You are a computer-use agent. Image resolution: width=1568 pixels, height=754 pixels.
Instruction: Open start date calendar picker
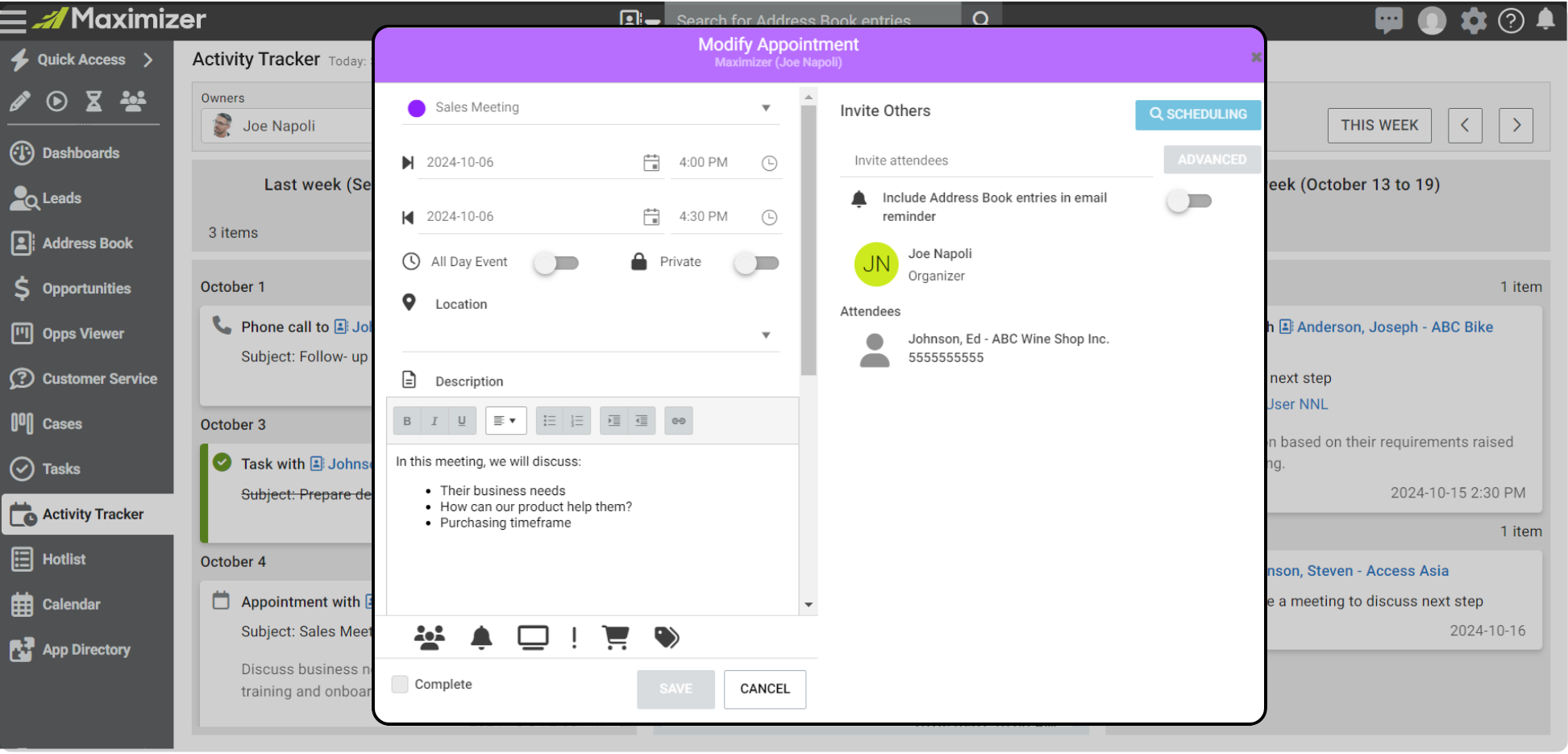pyautogui.click(x=651, y=163)
